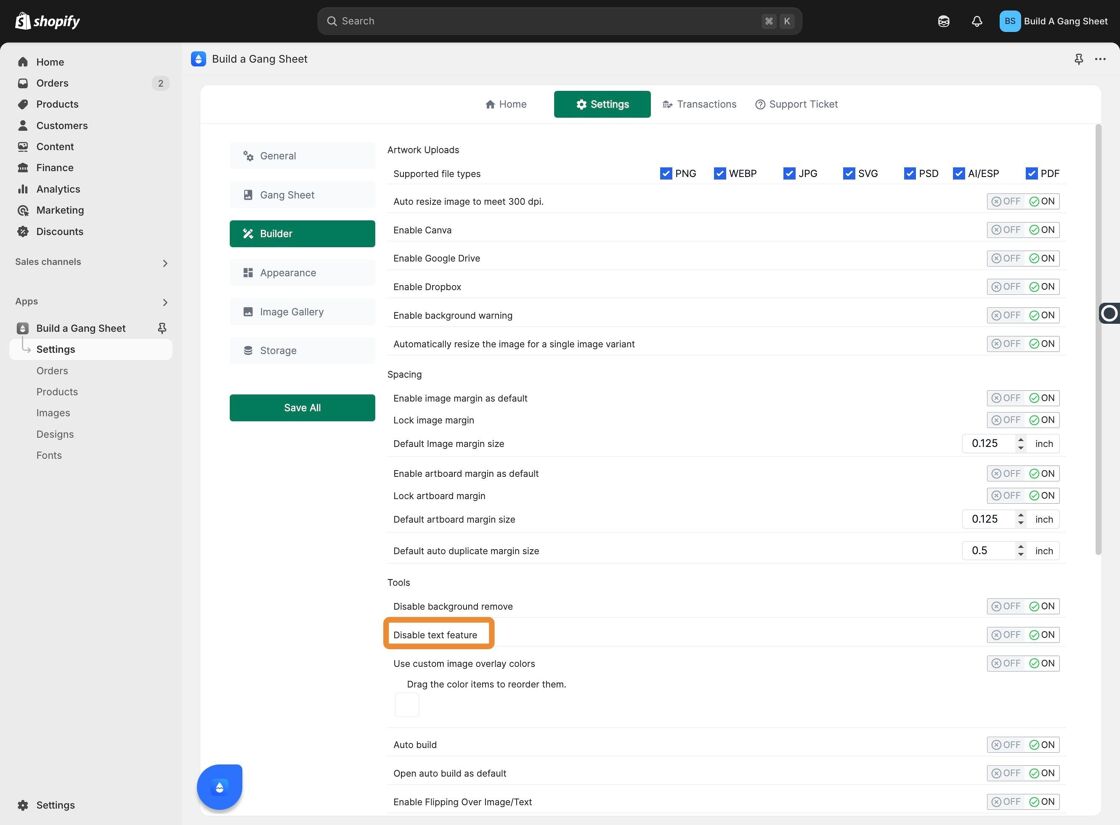
Task: Click the Finance bank icon
Action: point(23,168)
